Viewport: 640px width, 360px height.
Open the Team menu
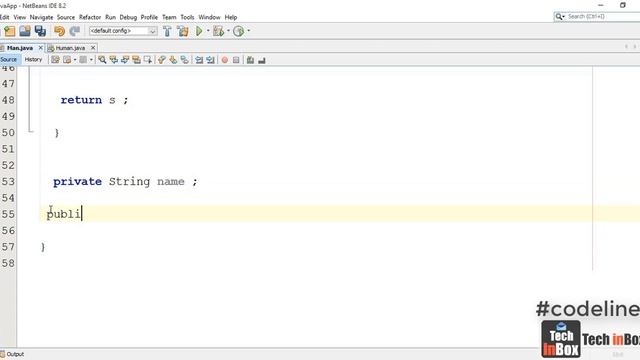pyautogui.click(x=169, y=17)
